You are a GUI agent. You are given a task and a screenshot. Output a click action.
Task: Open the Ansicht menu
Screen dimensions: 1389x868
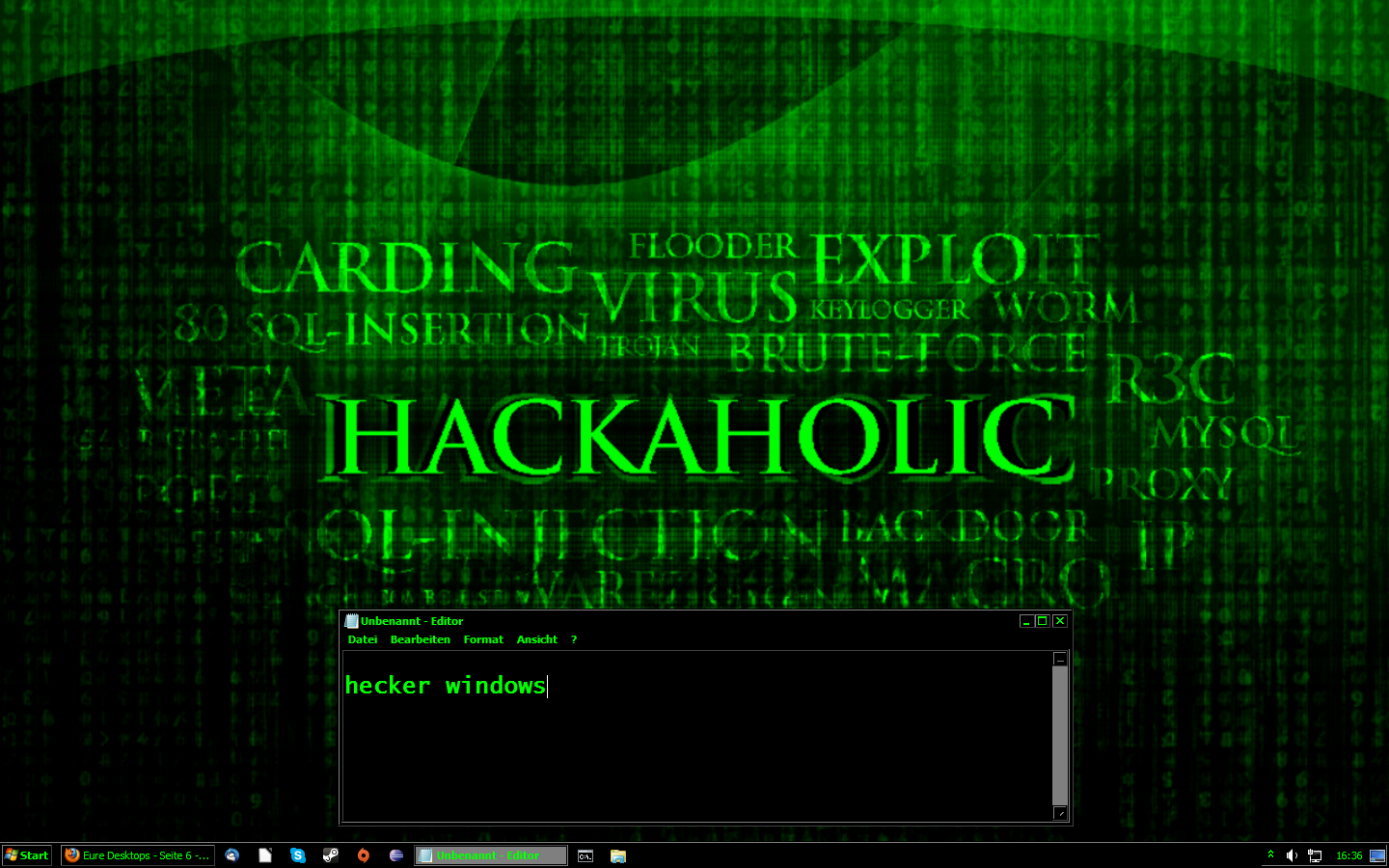click(x=536, y=639)
